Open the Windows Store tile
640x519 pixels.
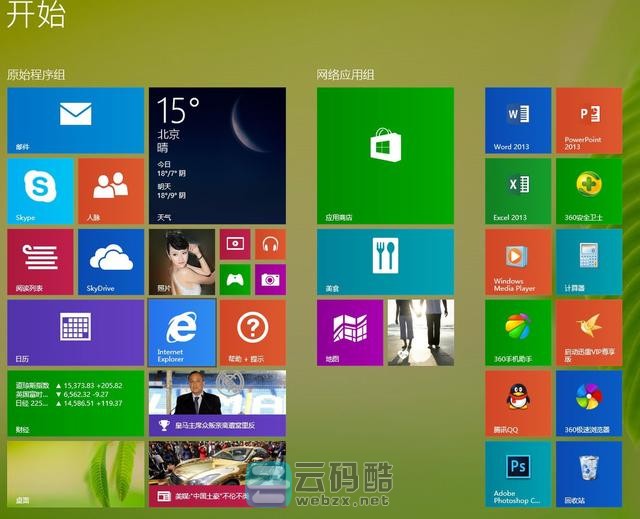point(385,154)
